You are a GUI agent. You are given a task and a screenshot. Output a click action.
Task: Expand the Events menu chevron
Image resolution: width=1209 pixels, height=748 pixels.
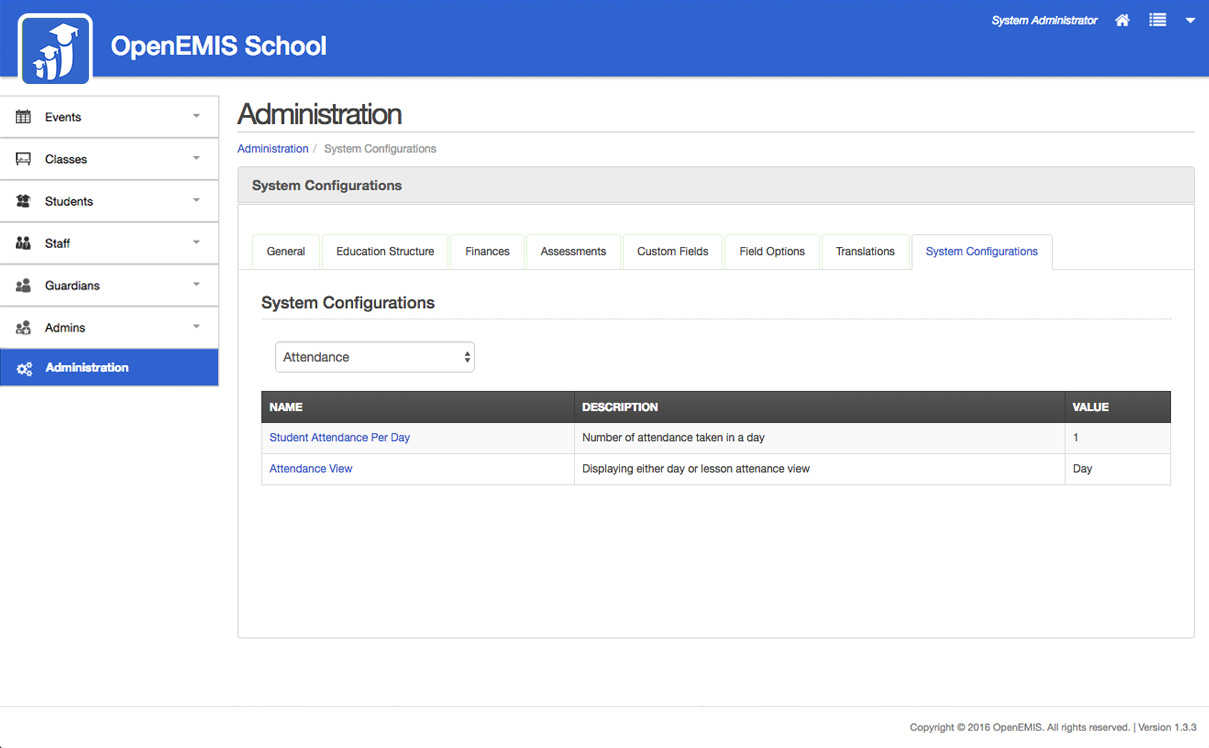tap(196, 116)
